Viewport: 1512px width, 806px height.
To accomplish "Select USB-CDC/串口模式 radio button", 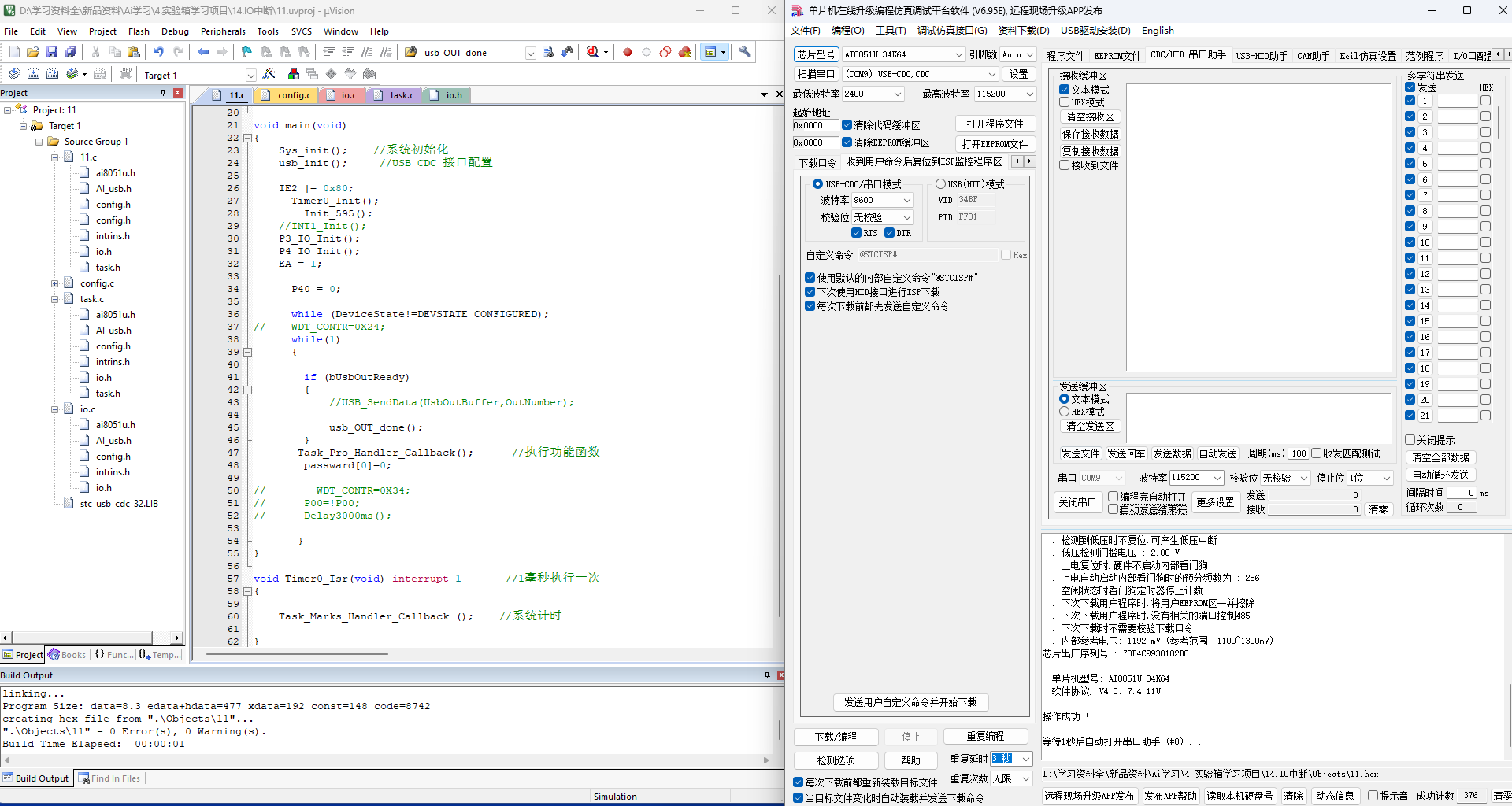I will coord(817,184).
